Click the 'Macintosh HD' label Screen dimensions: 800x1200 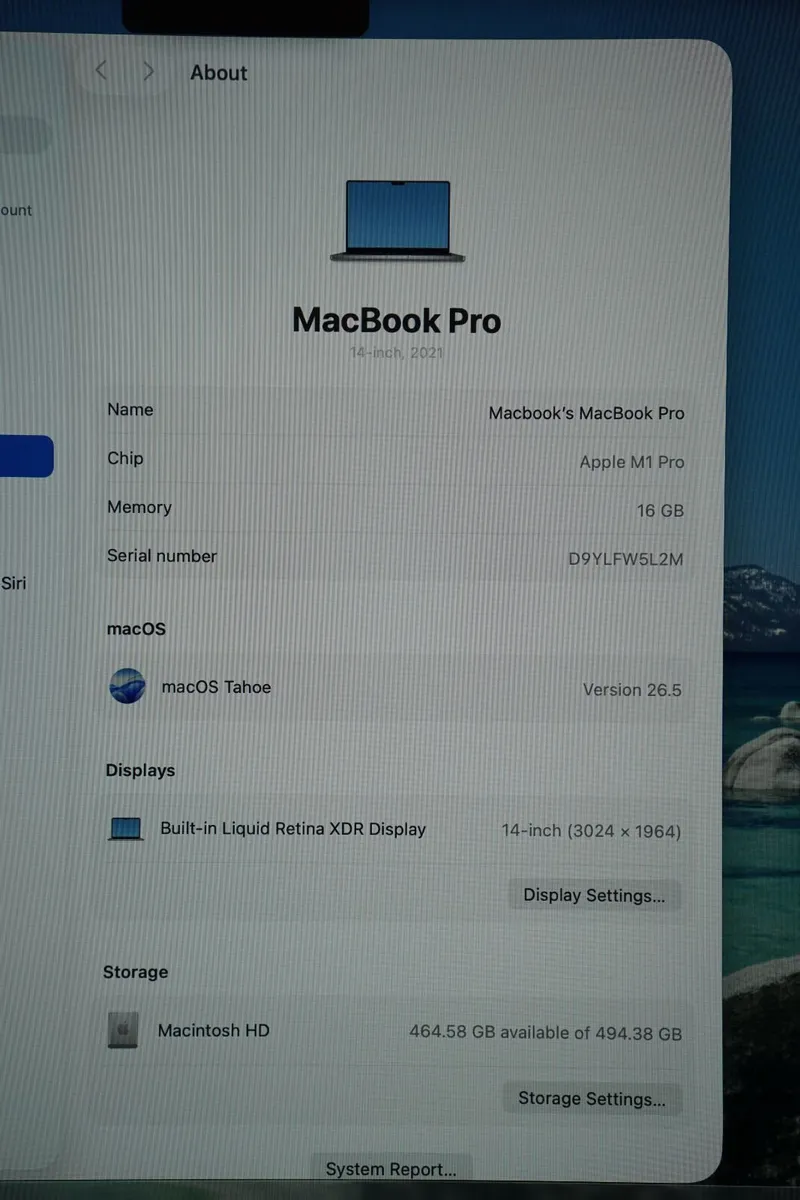click(x=214, y=1030)
